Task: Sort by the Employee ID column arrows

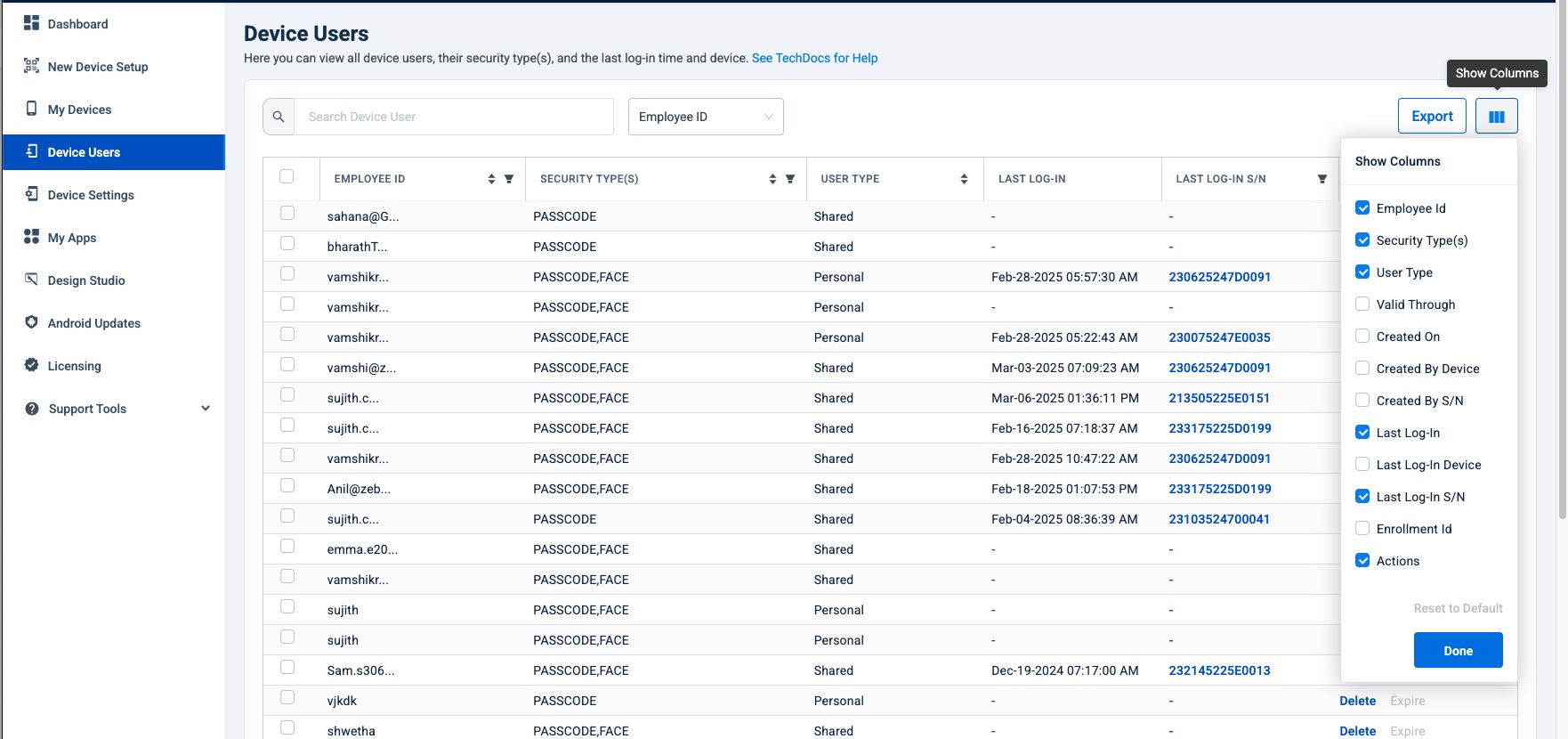Action: 491,179
